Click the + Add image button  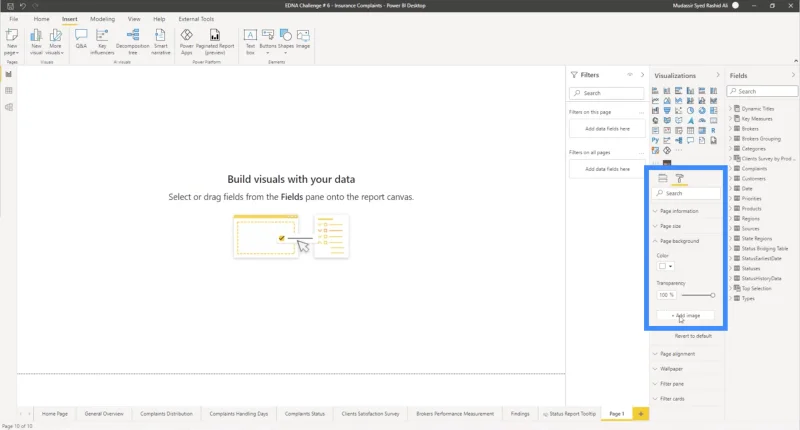tap(685, 316)
